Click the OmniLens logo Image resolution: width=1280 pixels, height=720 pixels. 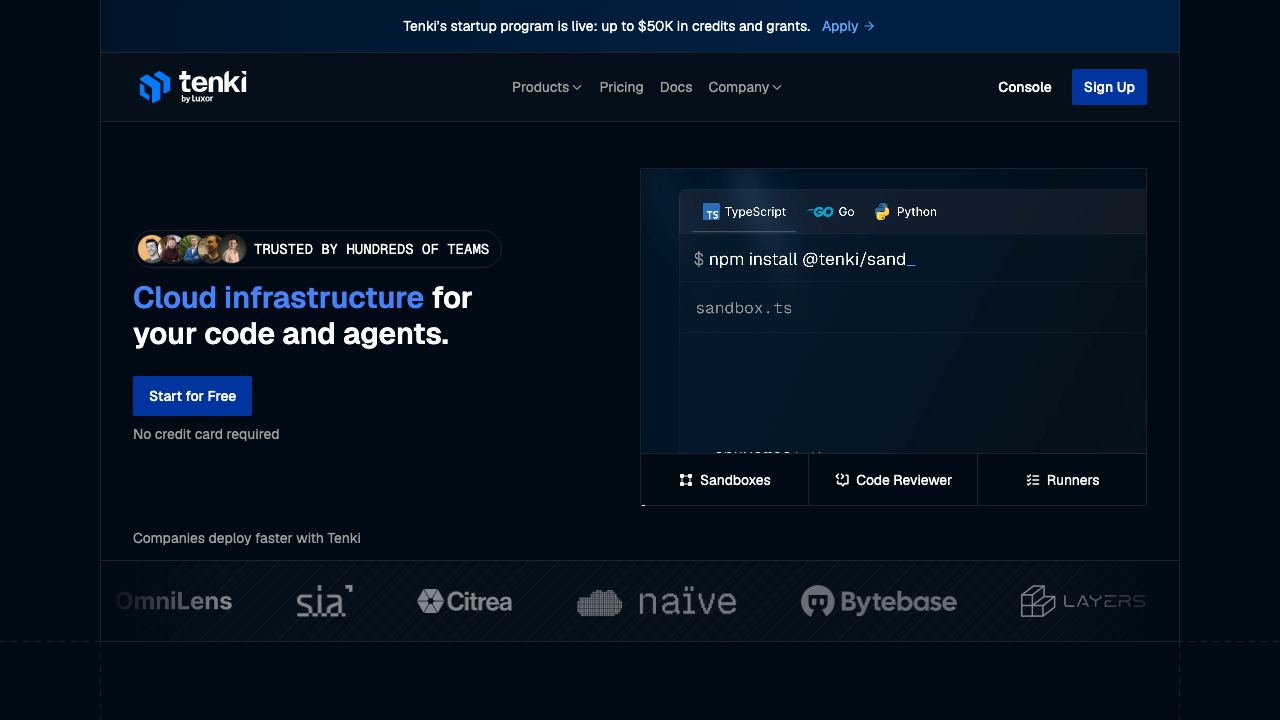(174, 601)
